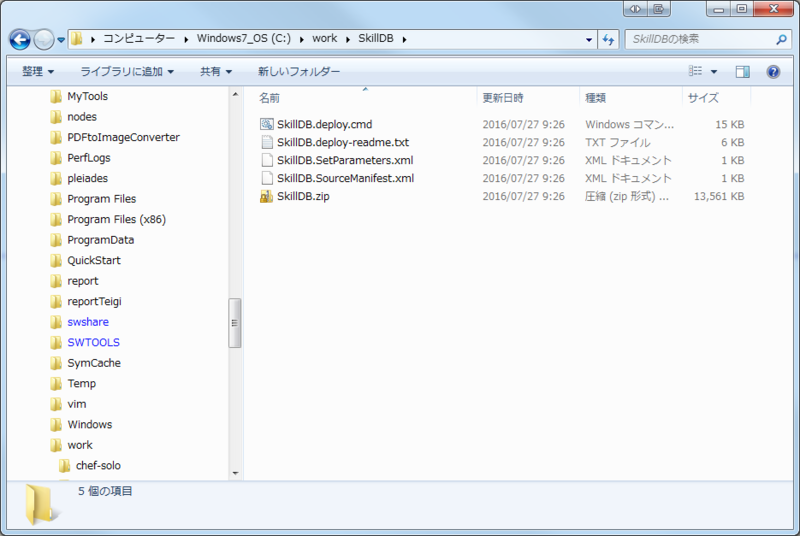Select SkillDB.deploy.cmd file icon
The width and height of the screenshot is (800, 536).
point(267,124)
